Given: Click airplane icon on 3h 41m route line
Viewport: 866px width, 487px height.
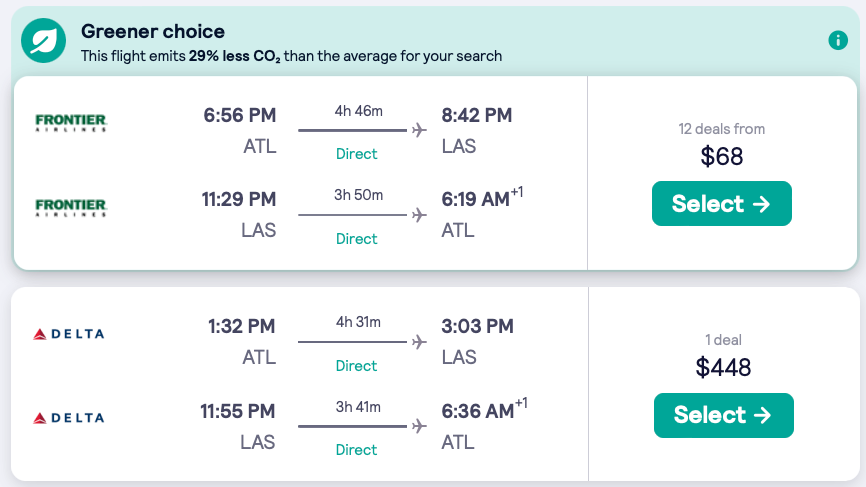Looking at the screenshot, I should [x=418, y=426].
